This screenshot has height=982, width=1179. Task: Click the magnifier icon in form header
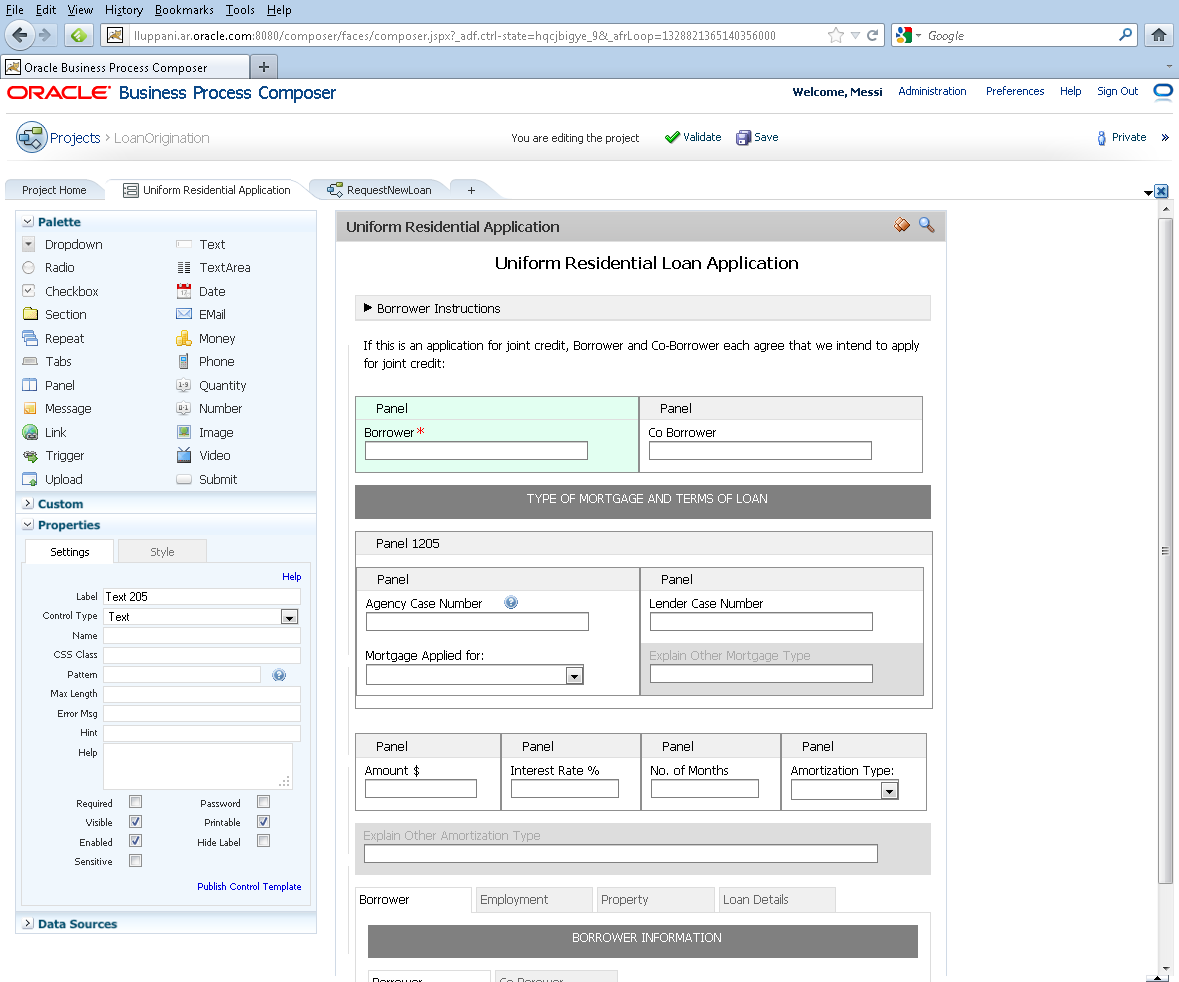926,226
